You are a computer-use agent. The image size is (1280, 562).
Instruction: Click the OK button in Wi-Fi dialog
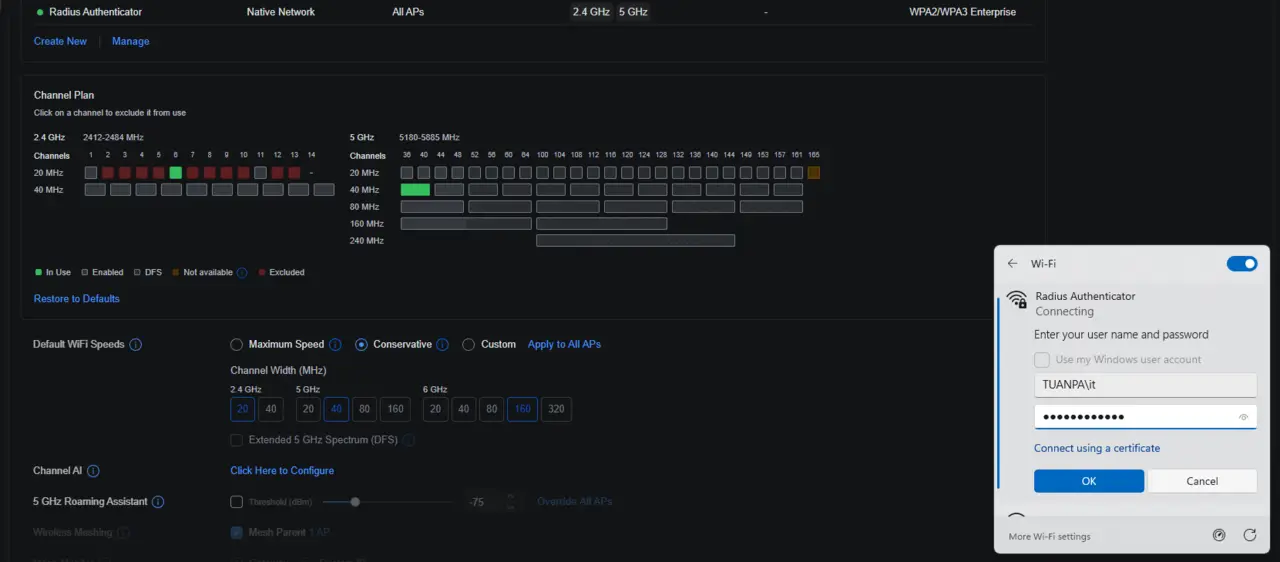(1089, 481)
